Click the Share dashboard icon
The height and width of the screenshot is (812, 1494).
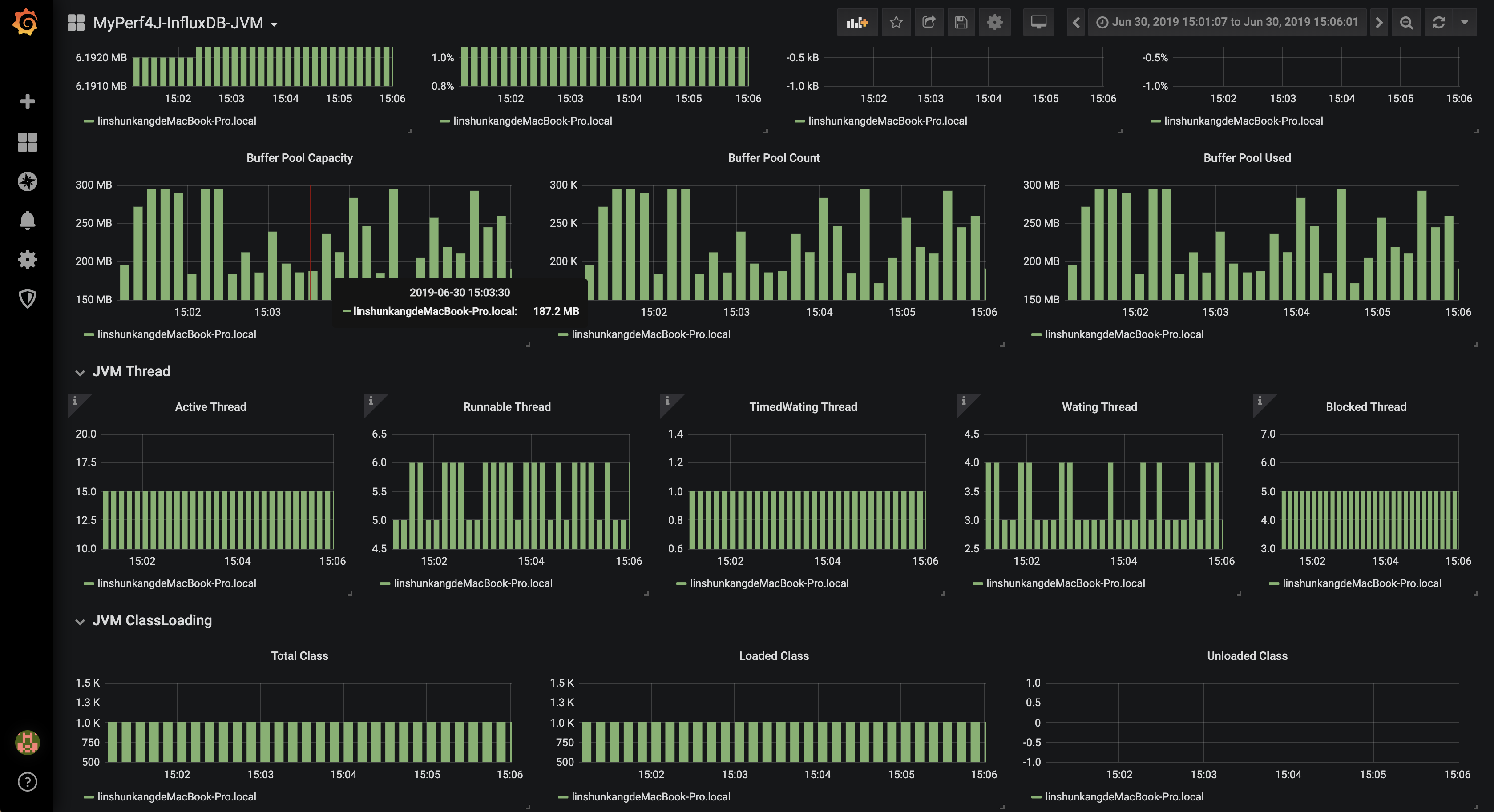[929, 23]
